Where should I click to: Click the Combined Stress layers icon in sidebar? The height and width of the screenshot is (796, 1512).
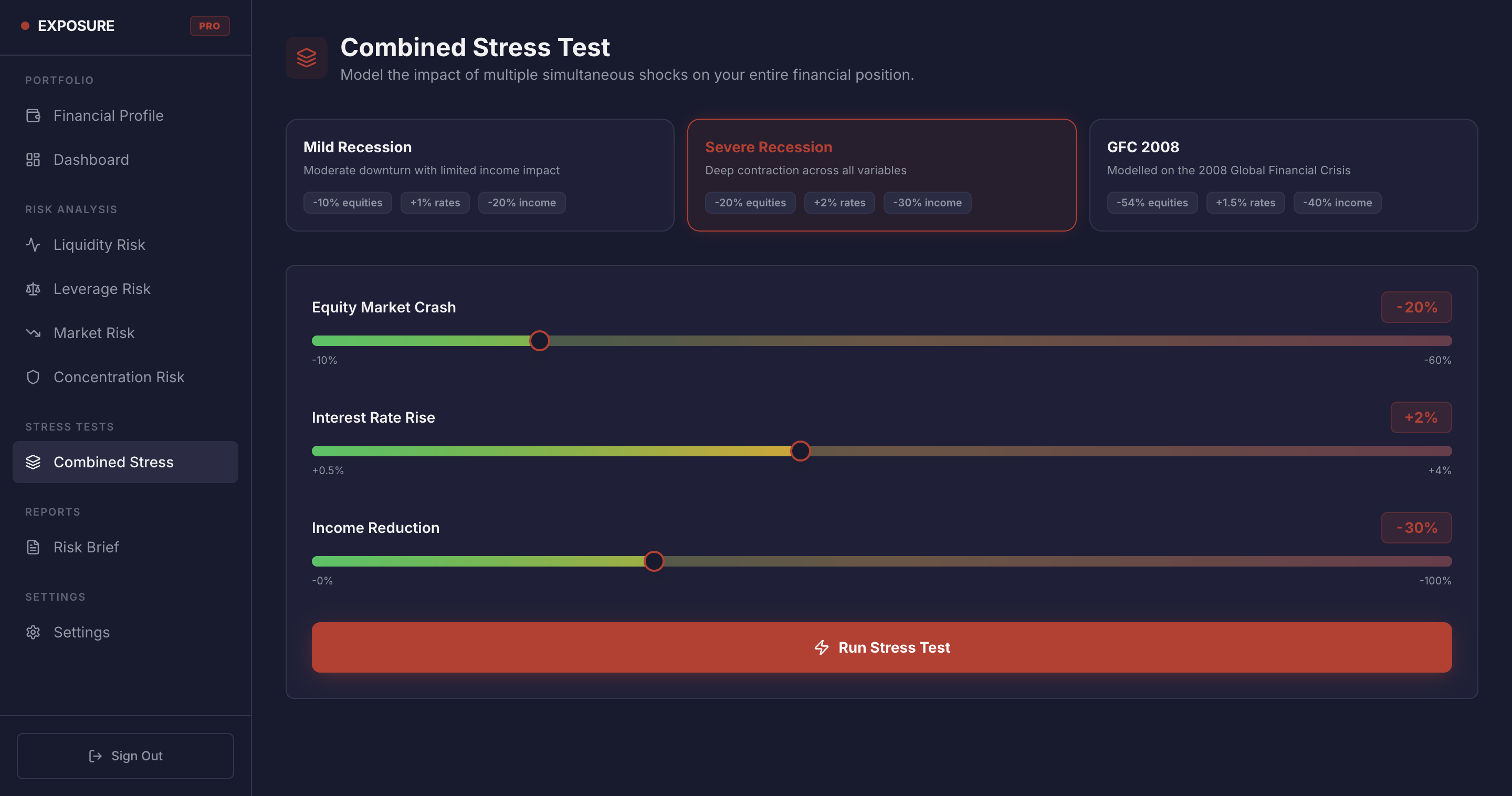(x=33, y=462)
